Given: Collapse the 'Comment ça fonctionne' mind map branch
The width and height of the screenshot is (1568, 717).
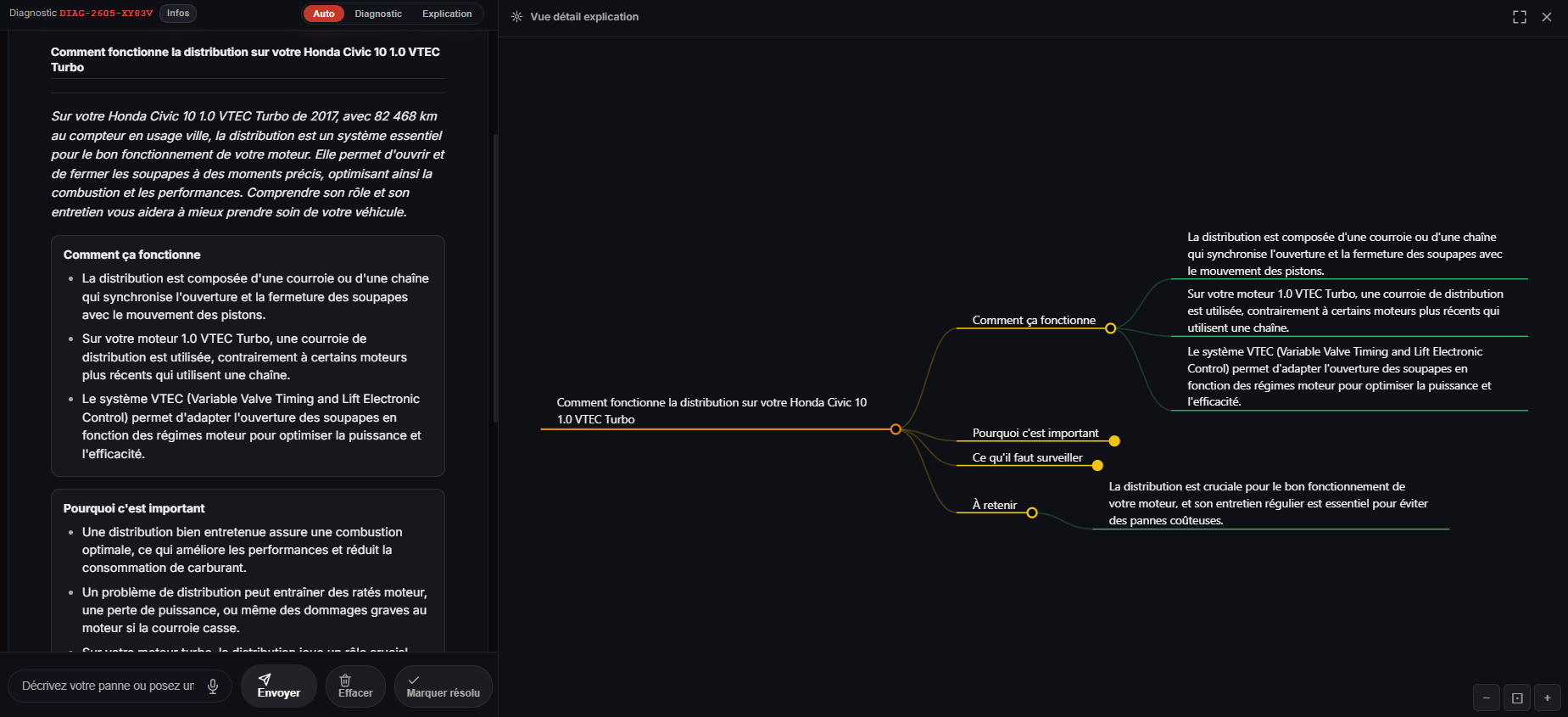Looking at the screenshot, I should (1110, 328).
